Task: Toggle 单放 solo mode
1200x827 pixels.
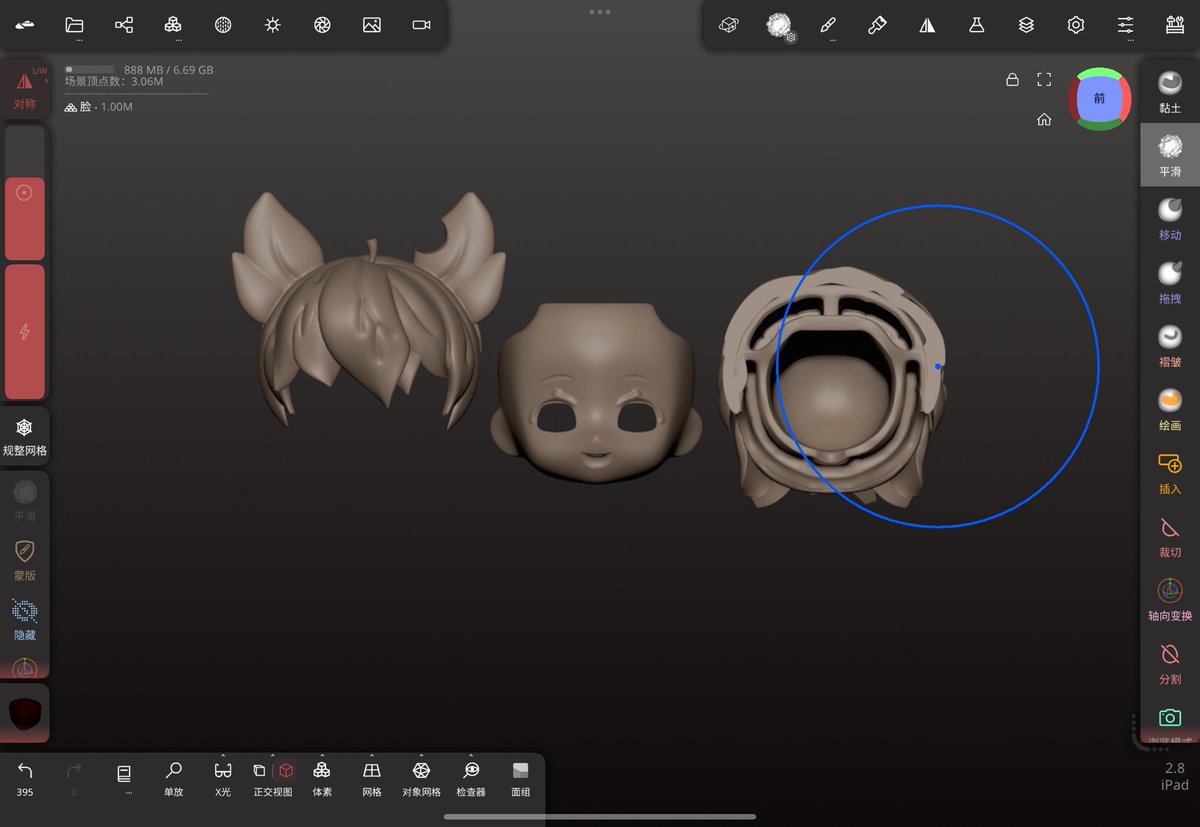Action: (x=174, y=778)
